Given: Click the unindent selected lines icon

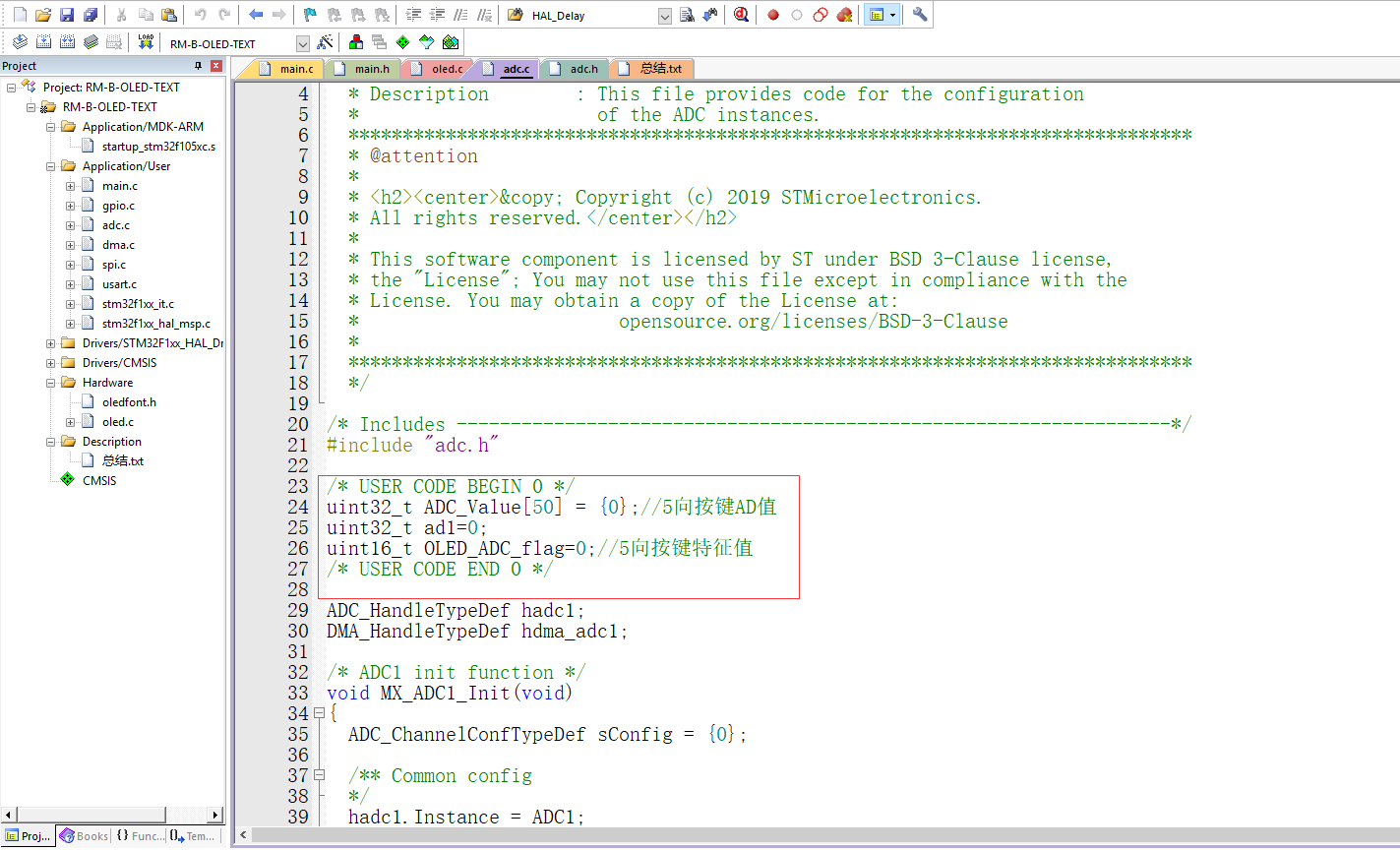Looking at the screenshot, I should [437, 15].
